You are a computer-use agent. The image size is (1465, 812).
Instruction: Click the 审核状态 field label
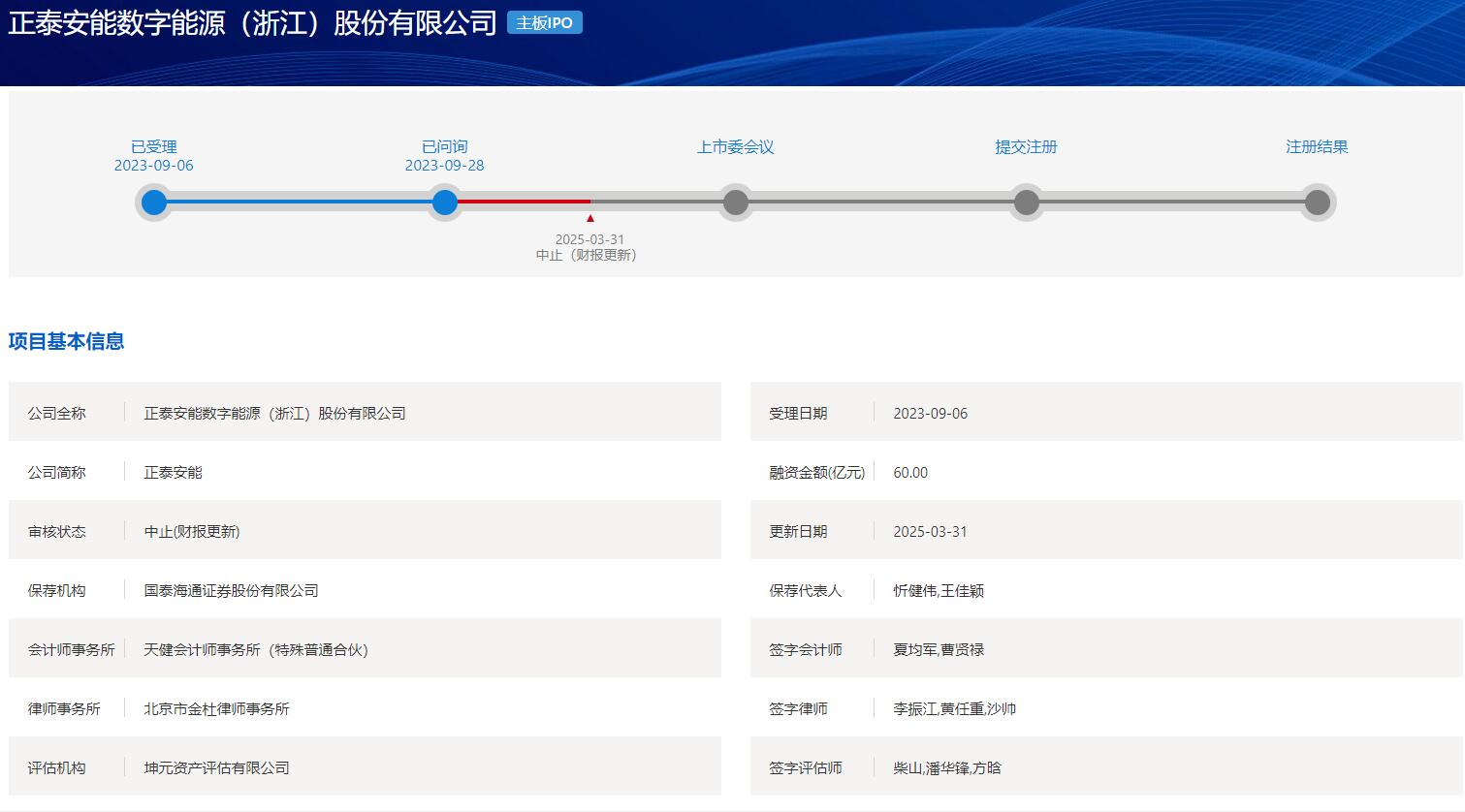pos(57,532)
